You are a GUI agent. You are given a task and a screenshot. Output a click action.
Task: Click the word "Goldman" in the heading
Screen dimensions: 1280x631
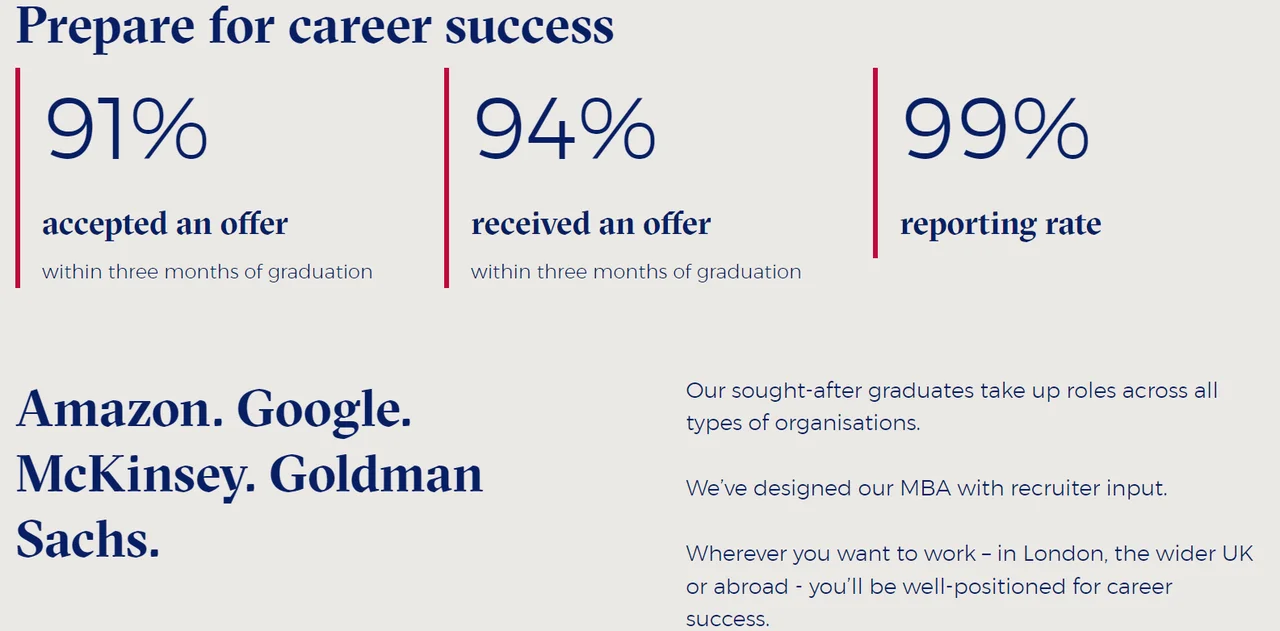pyautogui.click(x=376, y=475)
